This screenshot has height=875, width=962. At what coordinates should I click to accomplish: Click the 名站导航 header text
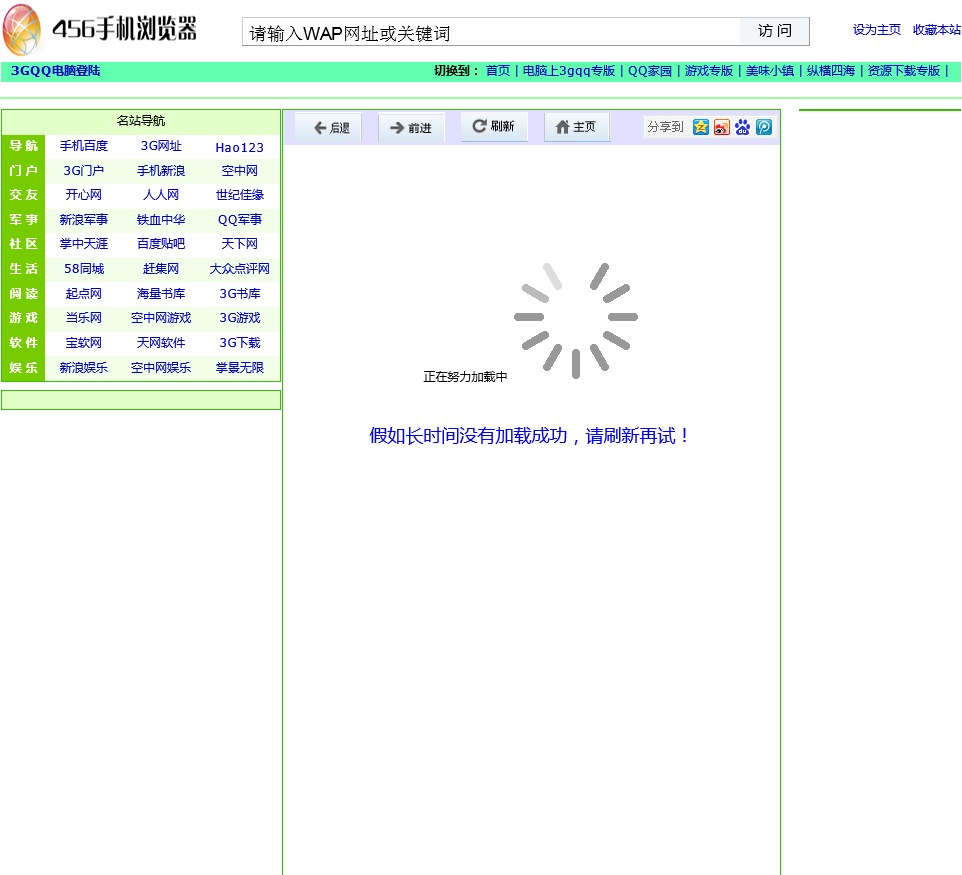(x=140, y=121)
